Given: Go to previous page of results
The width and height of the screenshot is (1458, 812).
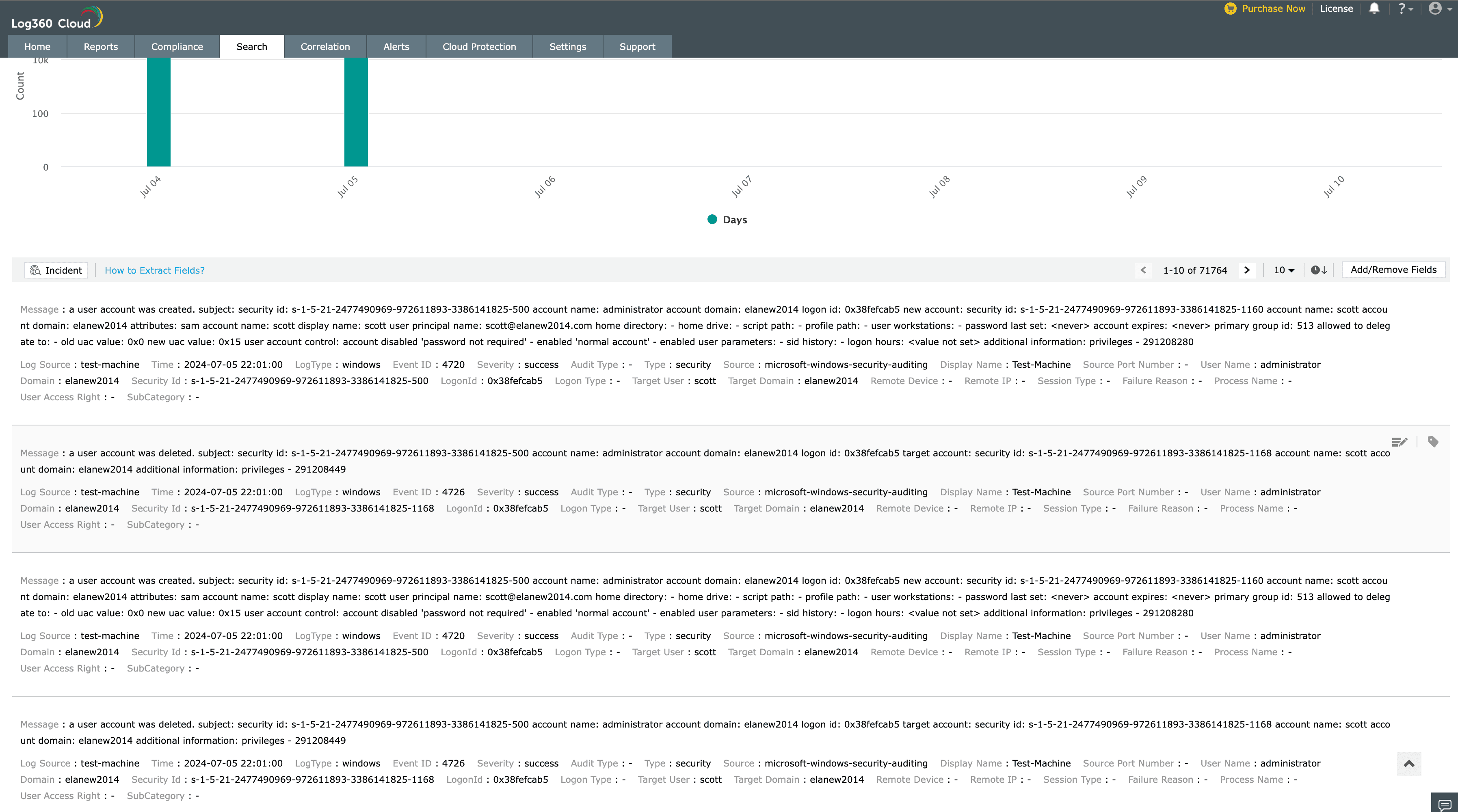Looking at the screenshot, I should tap(1143, 270).
